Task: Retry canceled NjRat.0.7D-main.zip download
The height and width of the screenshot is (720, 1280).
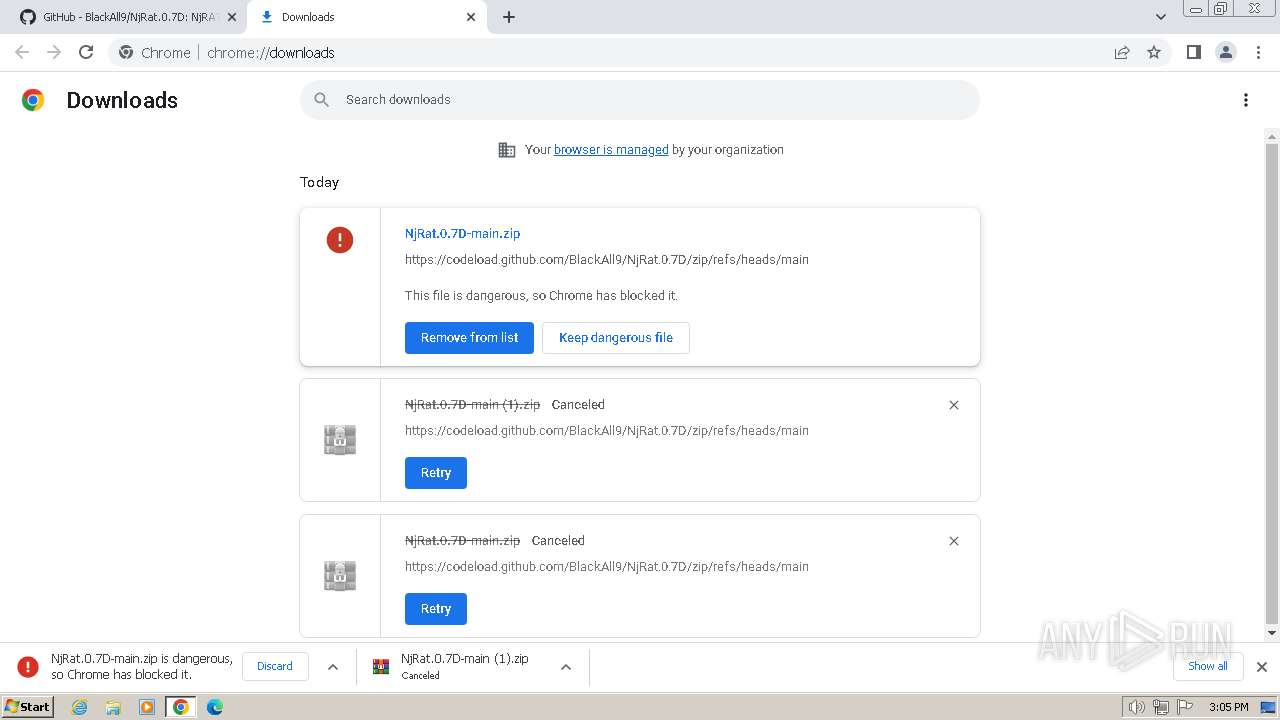Action: (436, 609)
